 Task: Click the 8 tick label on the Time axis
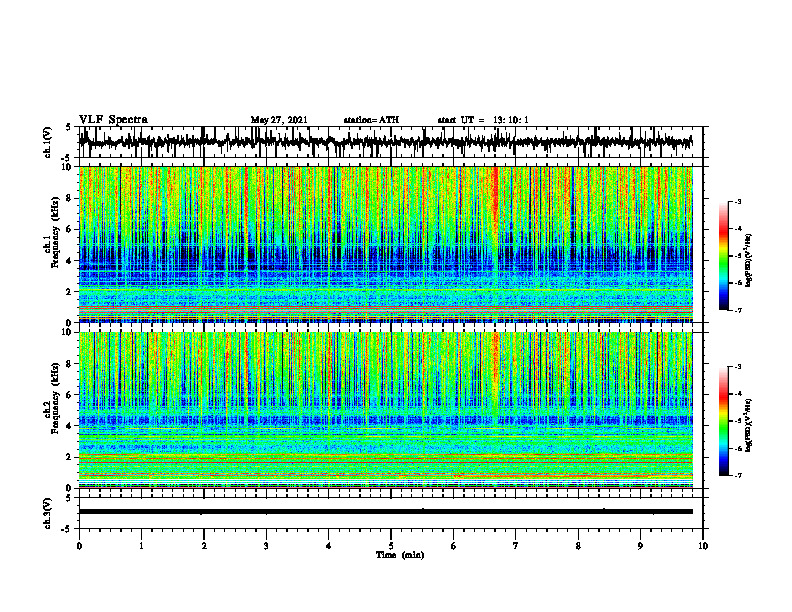tap(578, 546)
